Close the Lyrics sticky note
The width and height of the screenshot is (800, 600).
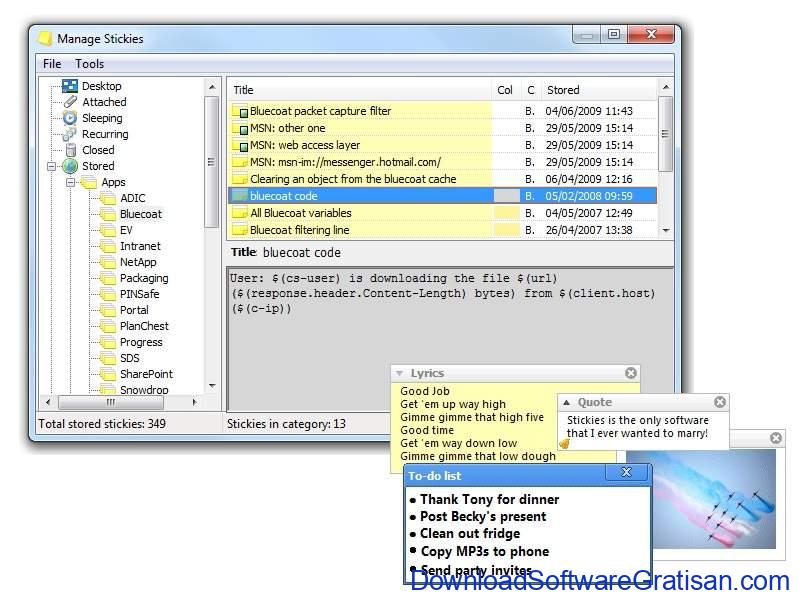pyautogui.click(x=631, y=373)
